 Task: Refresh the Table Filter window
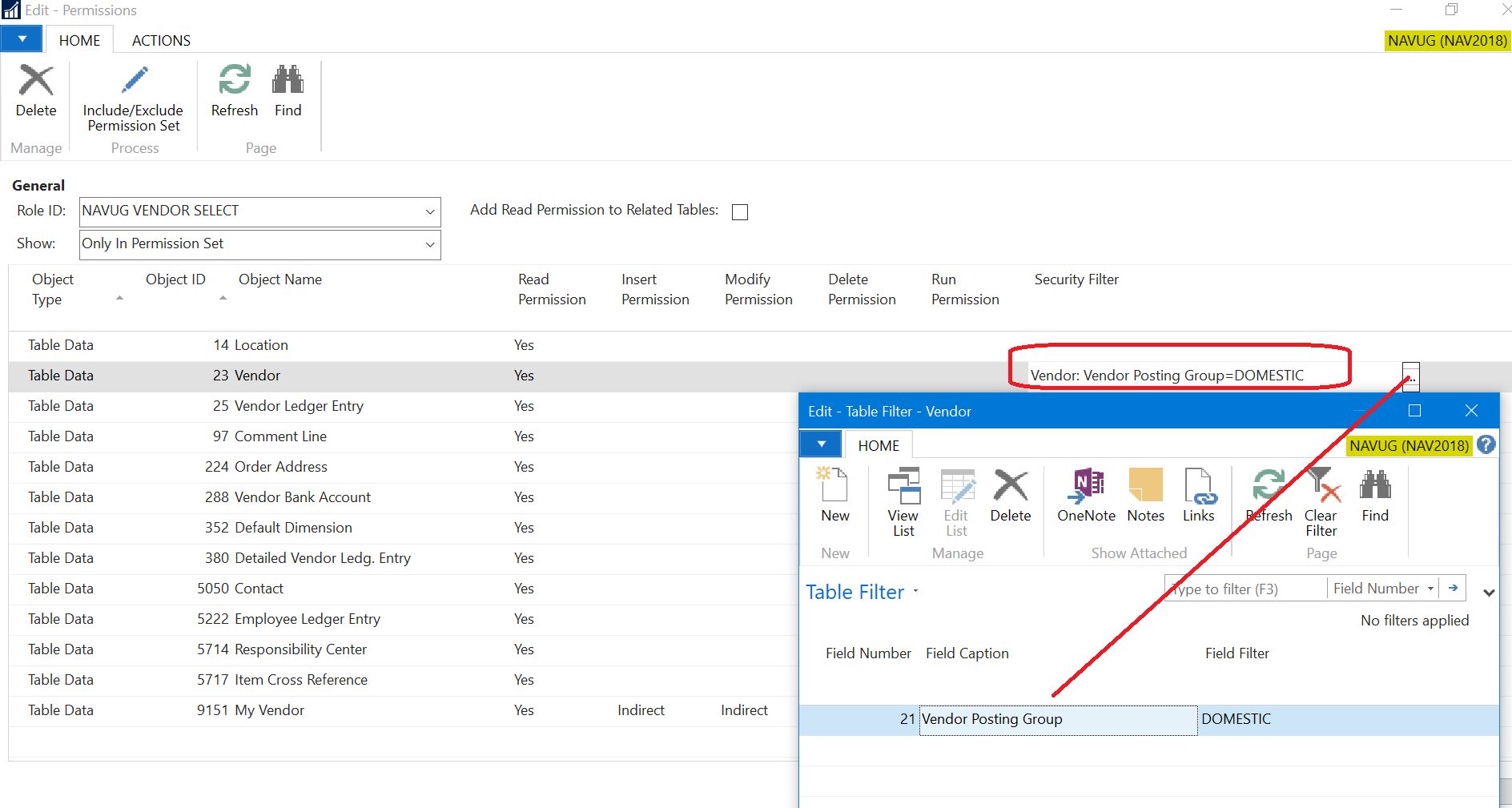click(1269, 495)
